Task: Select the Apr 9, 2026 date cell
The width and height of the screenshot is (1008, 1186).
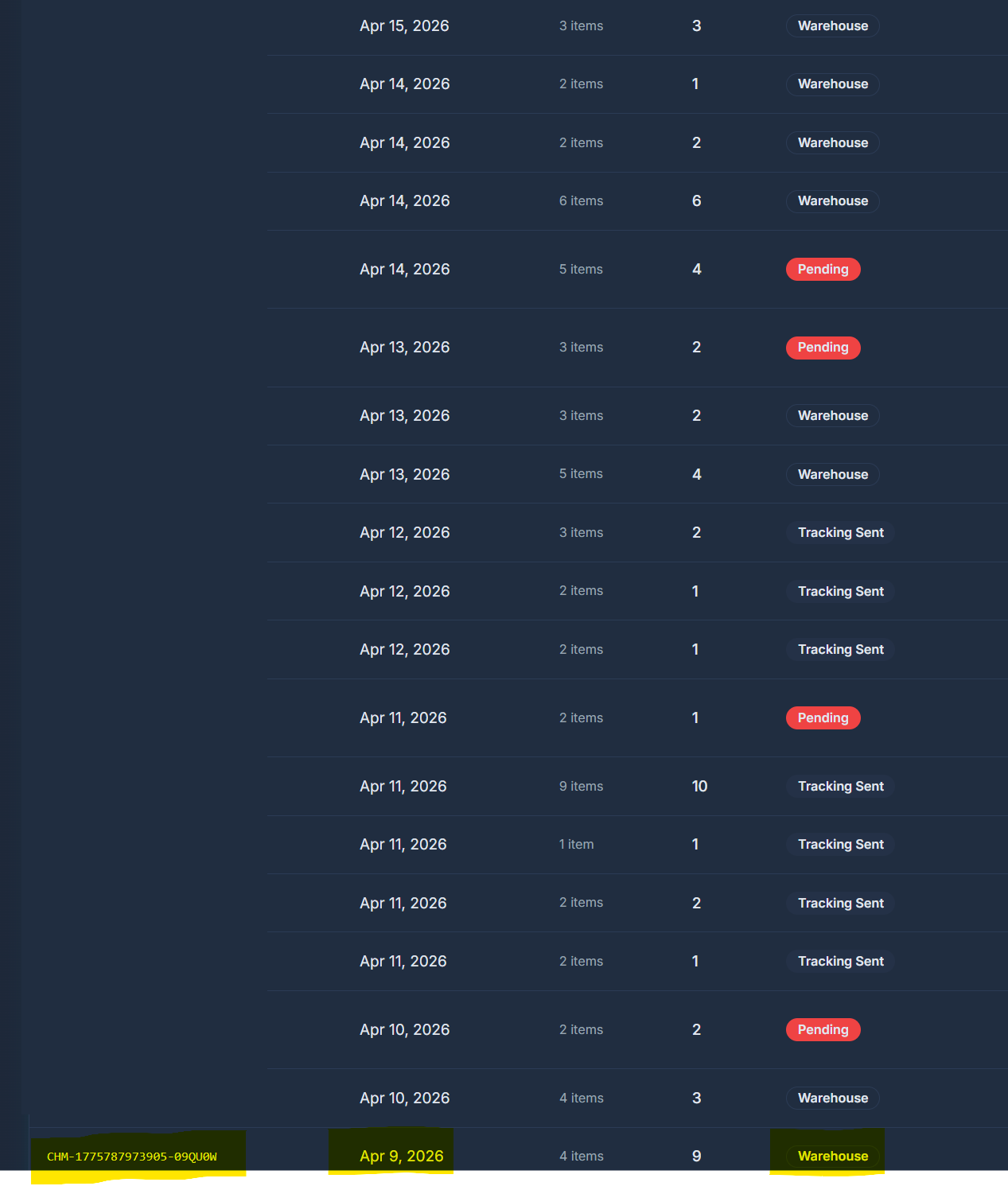Action: click(x=401, y=1157)
